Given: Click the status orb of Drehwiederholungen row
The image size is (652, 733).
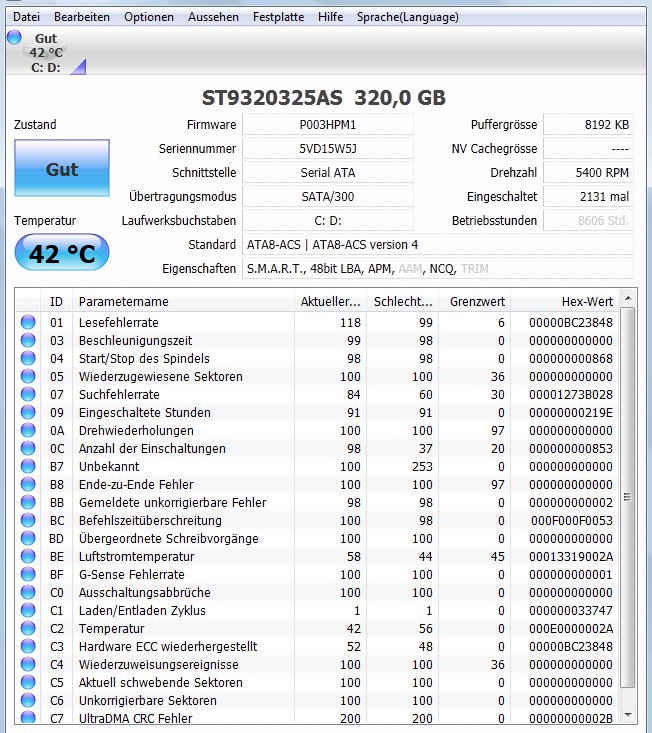Looking at the screenshot, I should [28, 430].
